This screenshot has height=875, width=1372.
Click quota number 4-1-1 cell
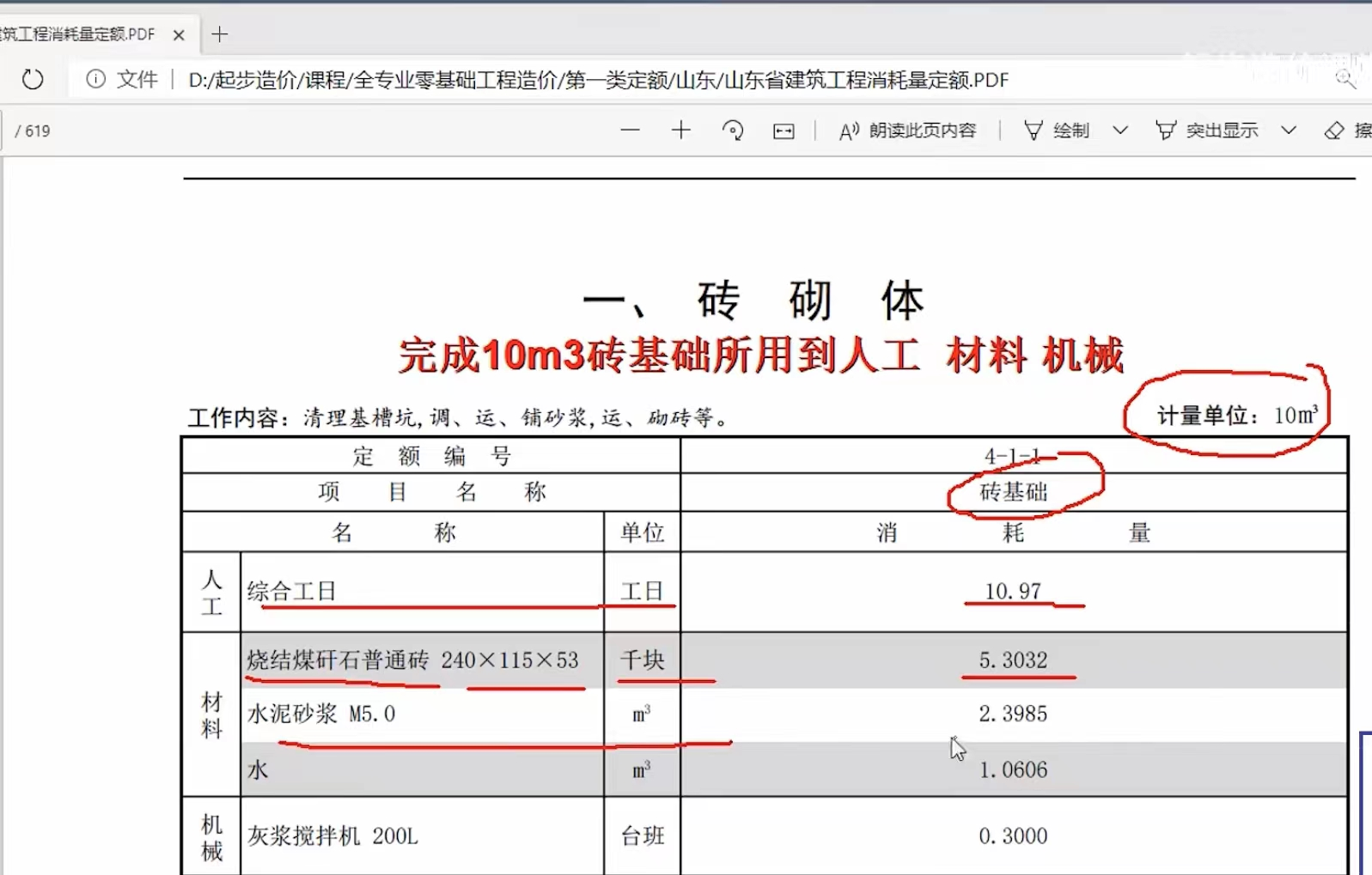pos(1013,456)
